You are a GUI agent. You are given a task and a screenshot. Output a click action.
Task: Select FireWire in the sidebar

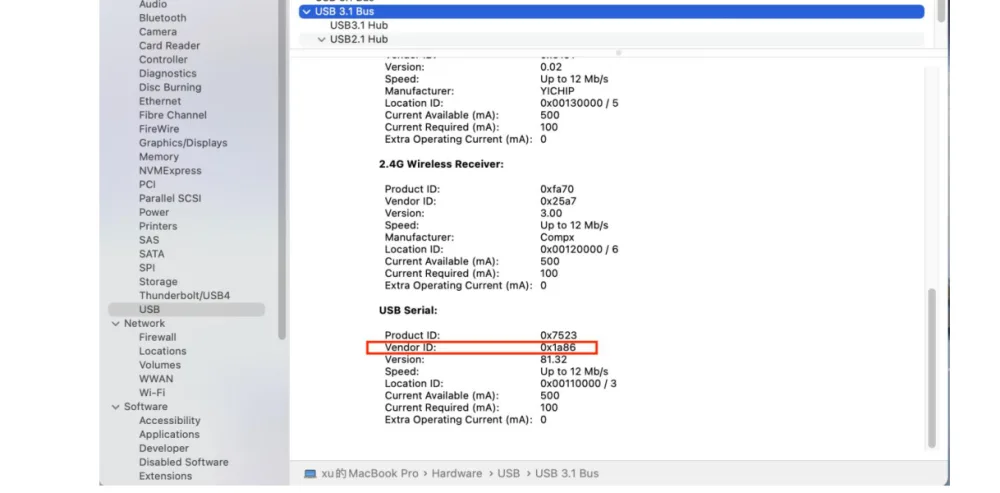point(158,129)
